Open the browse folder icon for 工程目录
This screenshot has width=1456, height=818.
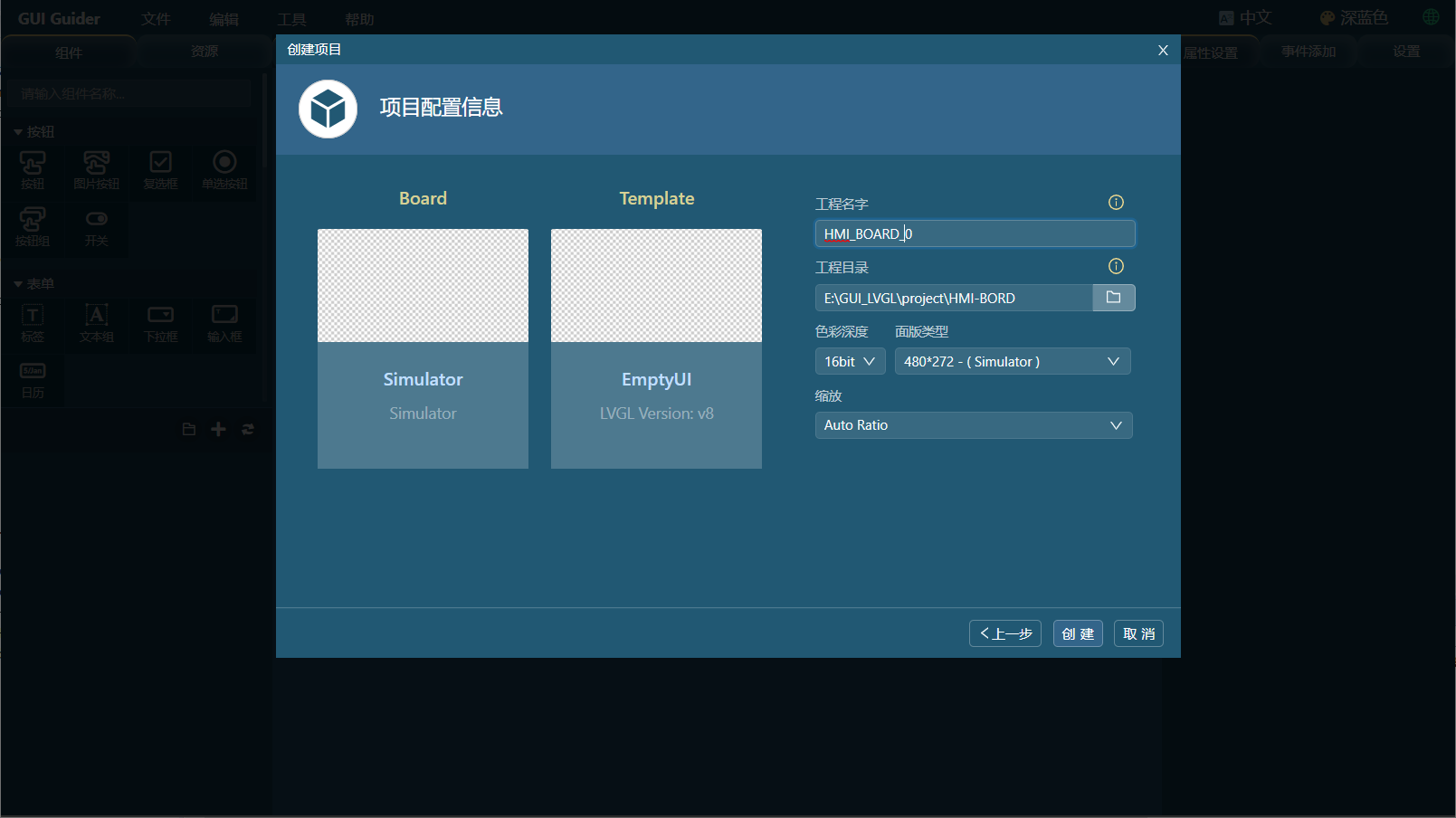[x=1113, y=297]
